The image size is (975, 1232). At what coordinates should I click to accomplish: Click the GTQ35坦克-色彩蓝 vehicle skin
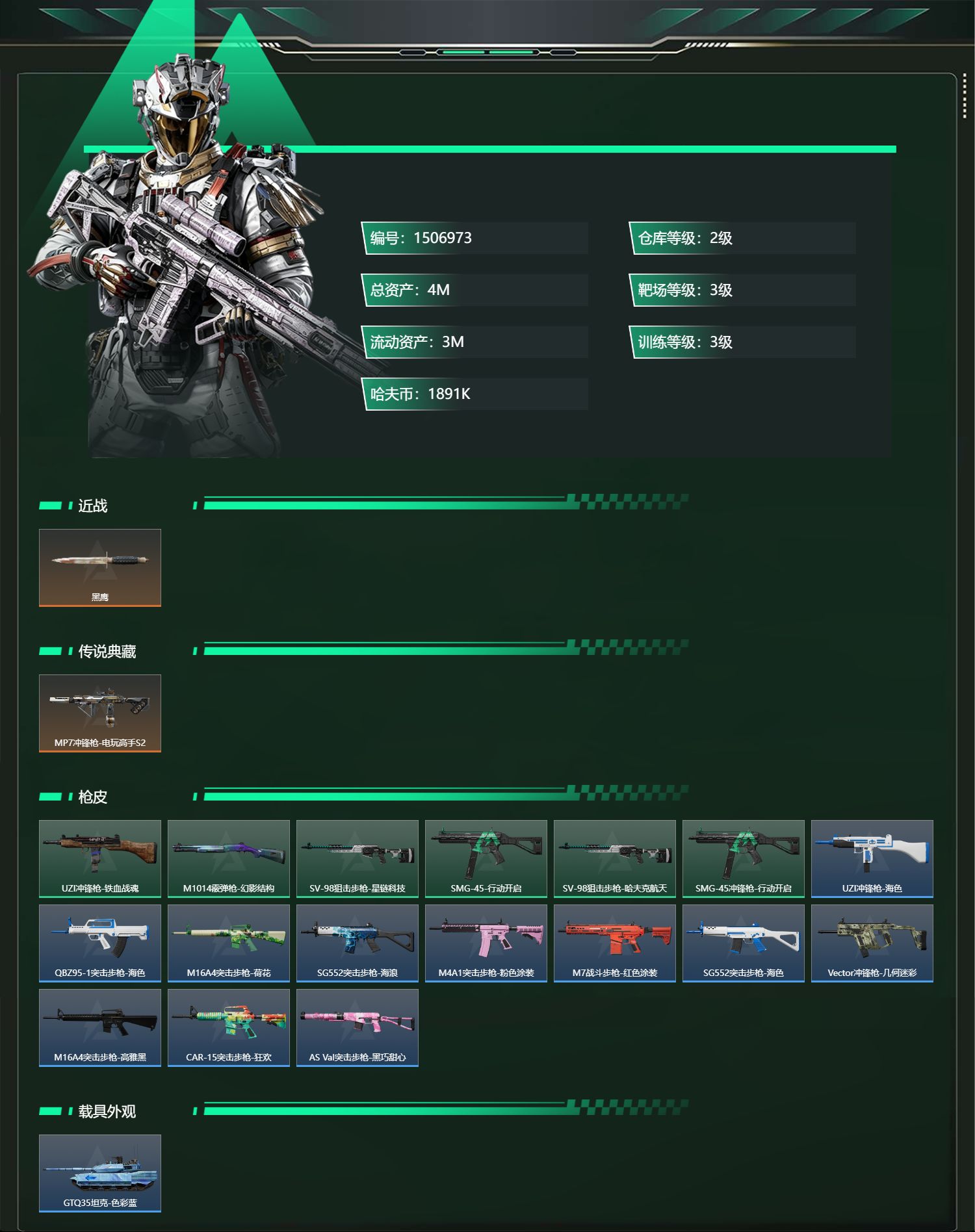point(100,1174)
